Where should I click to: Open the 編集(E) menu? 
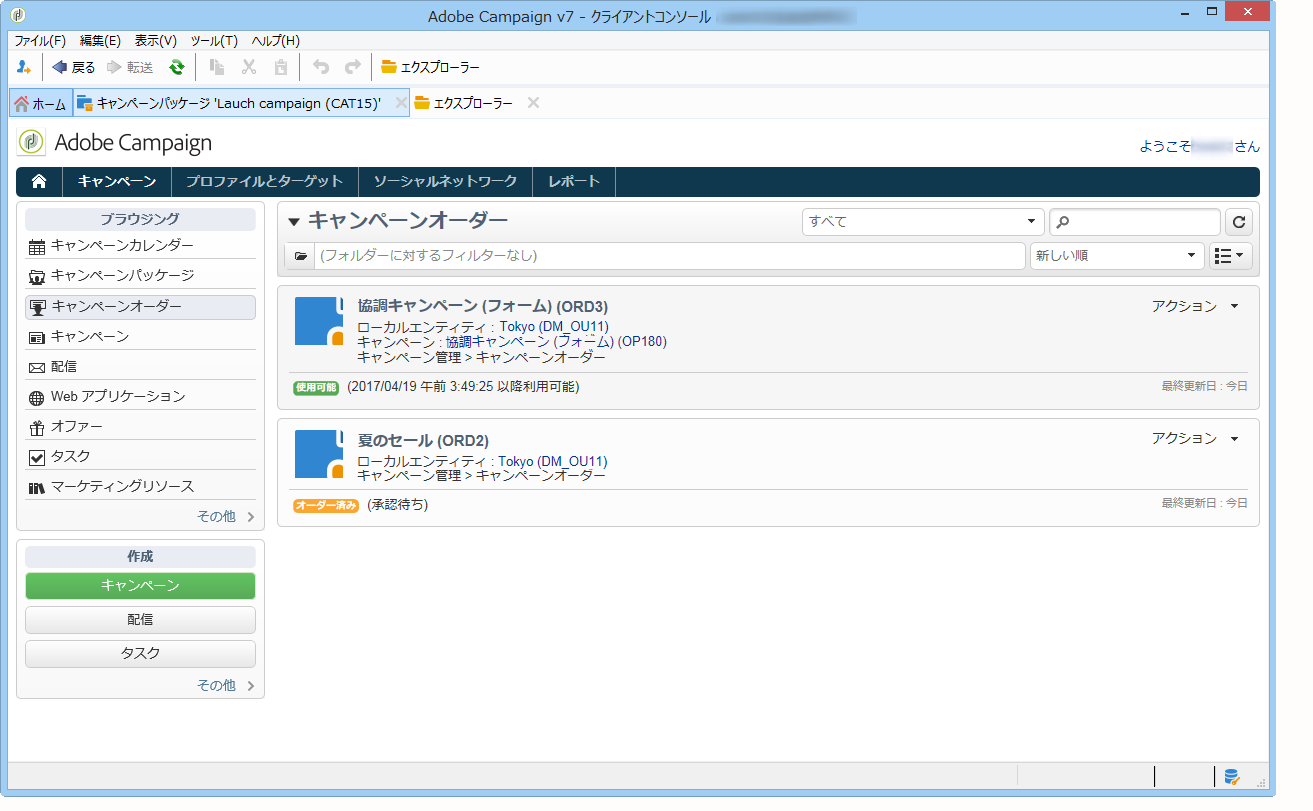click(100, 41)
